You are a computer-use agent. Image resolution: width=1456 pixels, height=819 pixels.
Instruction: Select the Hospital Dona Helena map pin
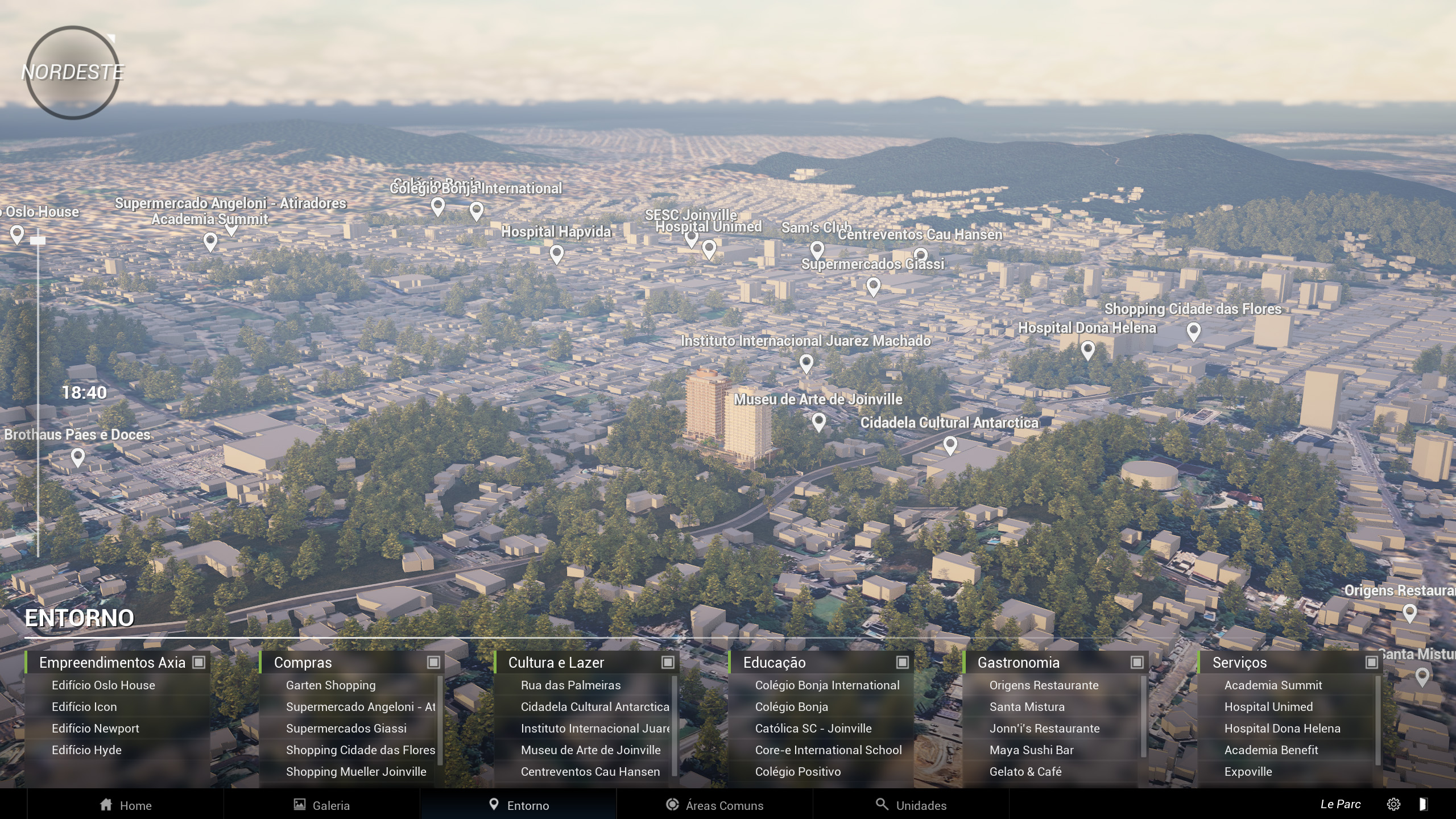[x=1088, y=350]
